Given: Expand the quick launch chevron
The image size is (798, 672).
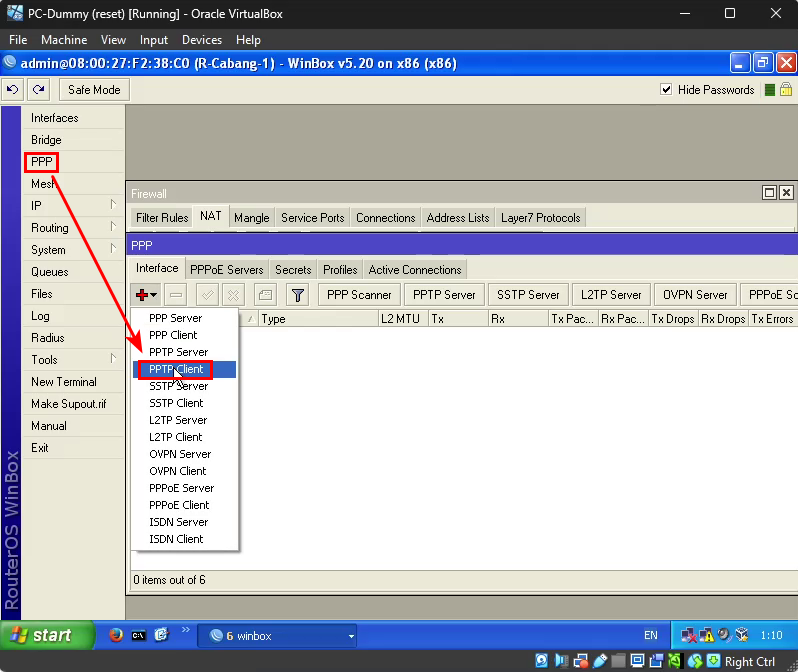Looking at the screenshot, I should 186,630.
